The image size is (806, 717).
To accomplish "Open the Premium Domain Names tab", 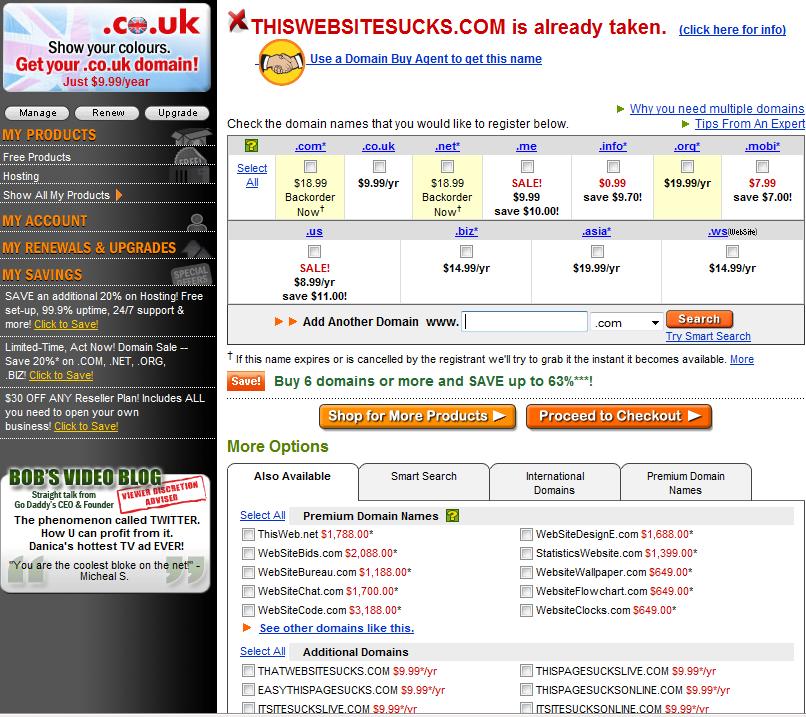I will [x=686, y=483].
